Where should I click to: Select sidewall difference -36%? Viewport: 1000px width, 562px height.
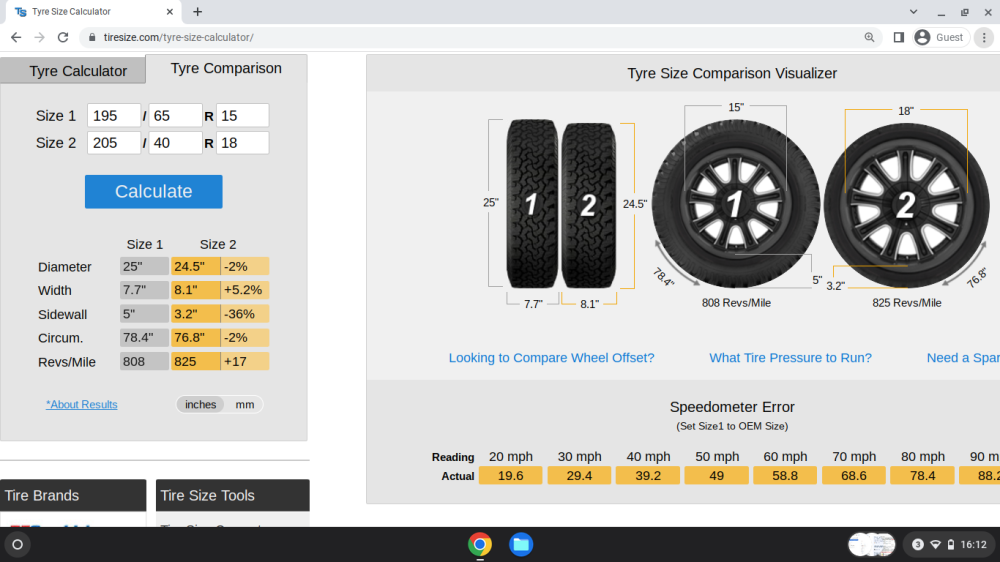pyautogui.click(x=245, y=314)
